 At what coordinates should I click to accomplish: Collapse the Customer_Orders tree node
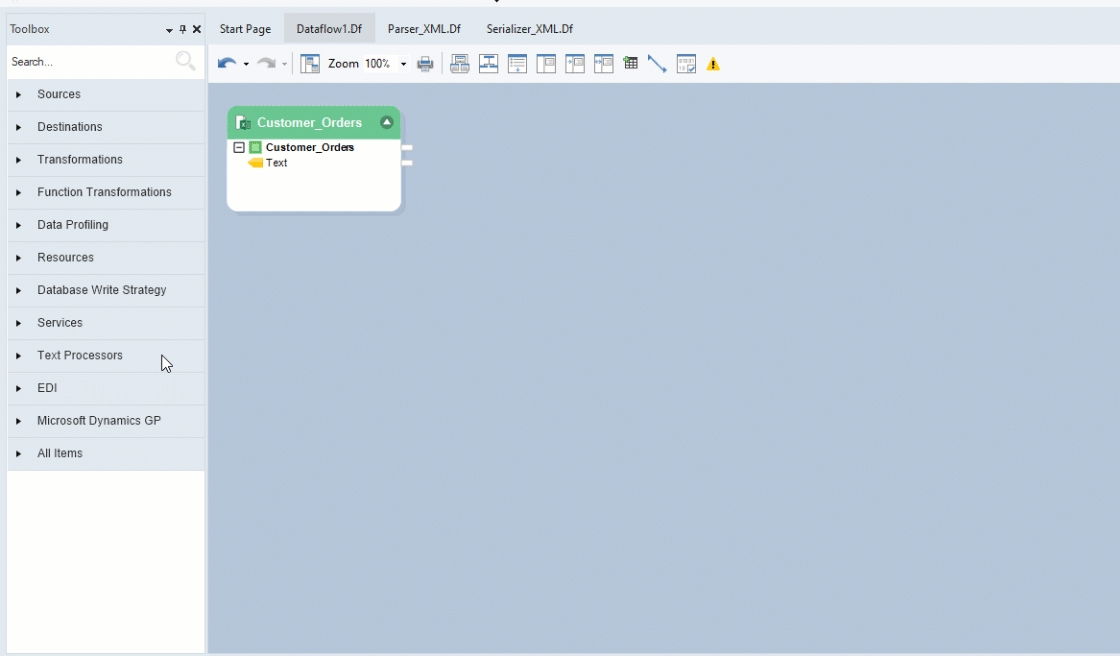point(239,148)
